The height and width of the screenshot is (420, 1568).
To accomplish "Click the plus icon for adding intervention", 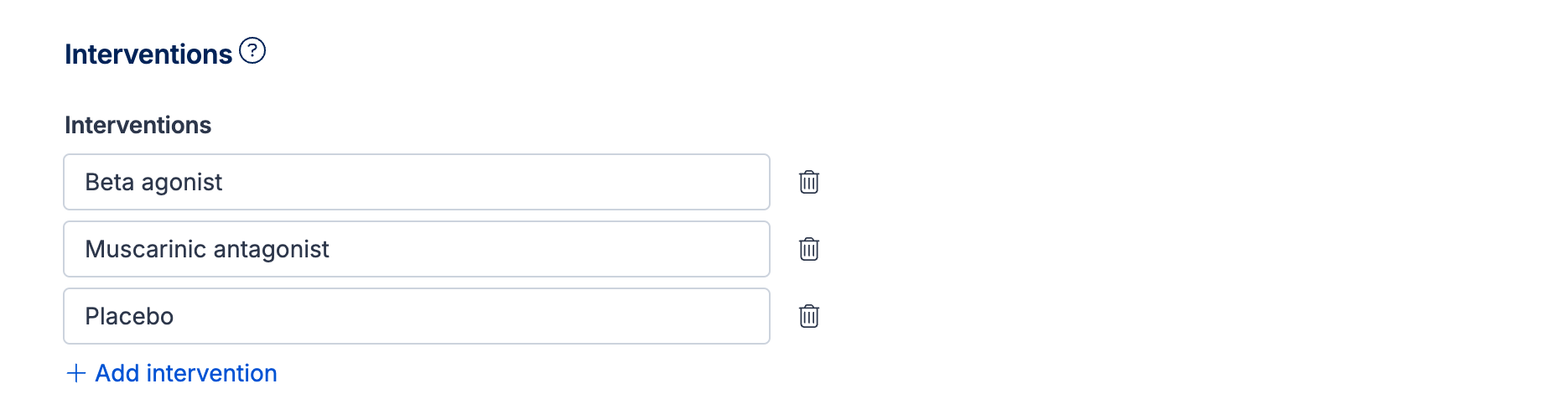I will click(x=76, y=373).
